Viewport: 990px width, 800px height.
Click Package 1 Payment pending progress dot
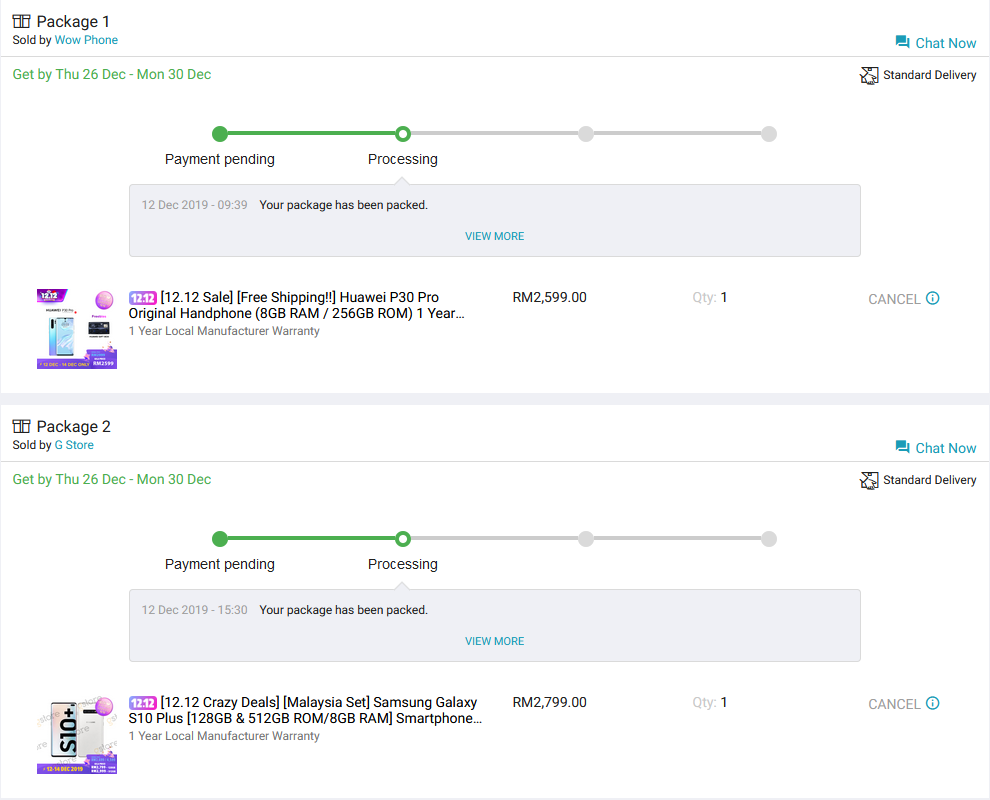pos(220,134)
